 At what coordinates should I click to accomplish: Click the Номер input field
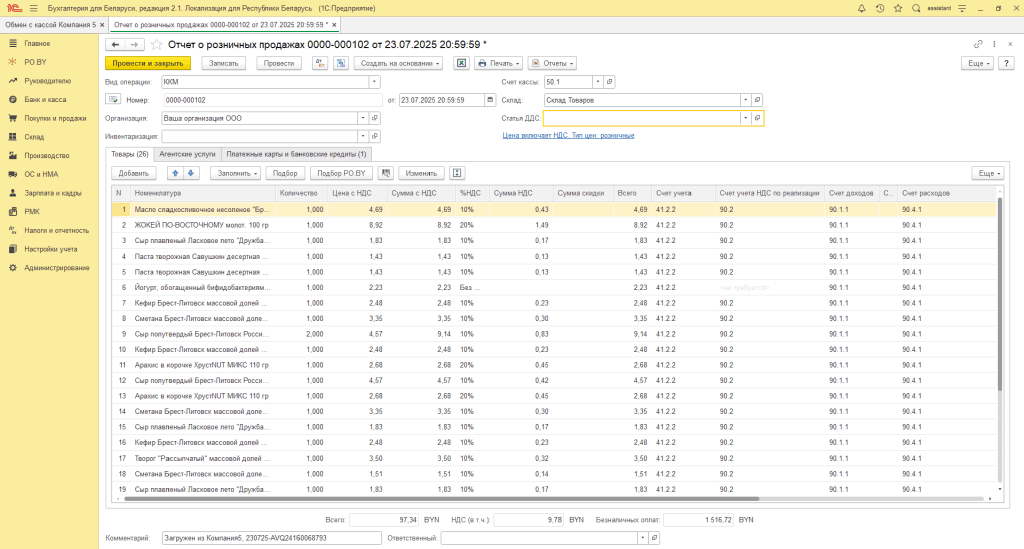coord(273,100)
